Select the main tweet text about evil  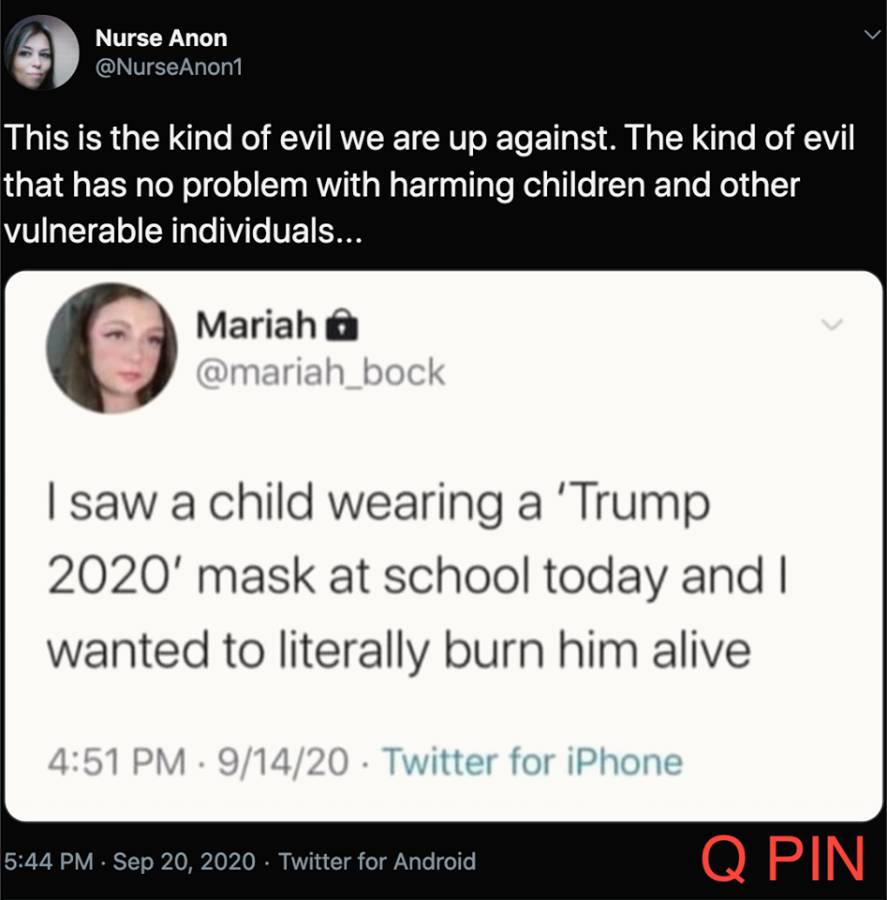[x=429, y=184]
